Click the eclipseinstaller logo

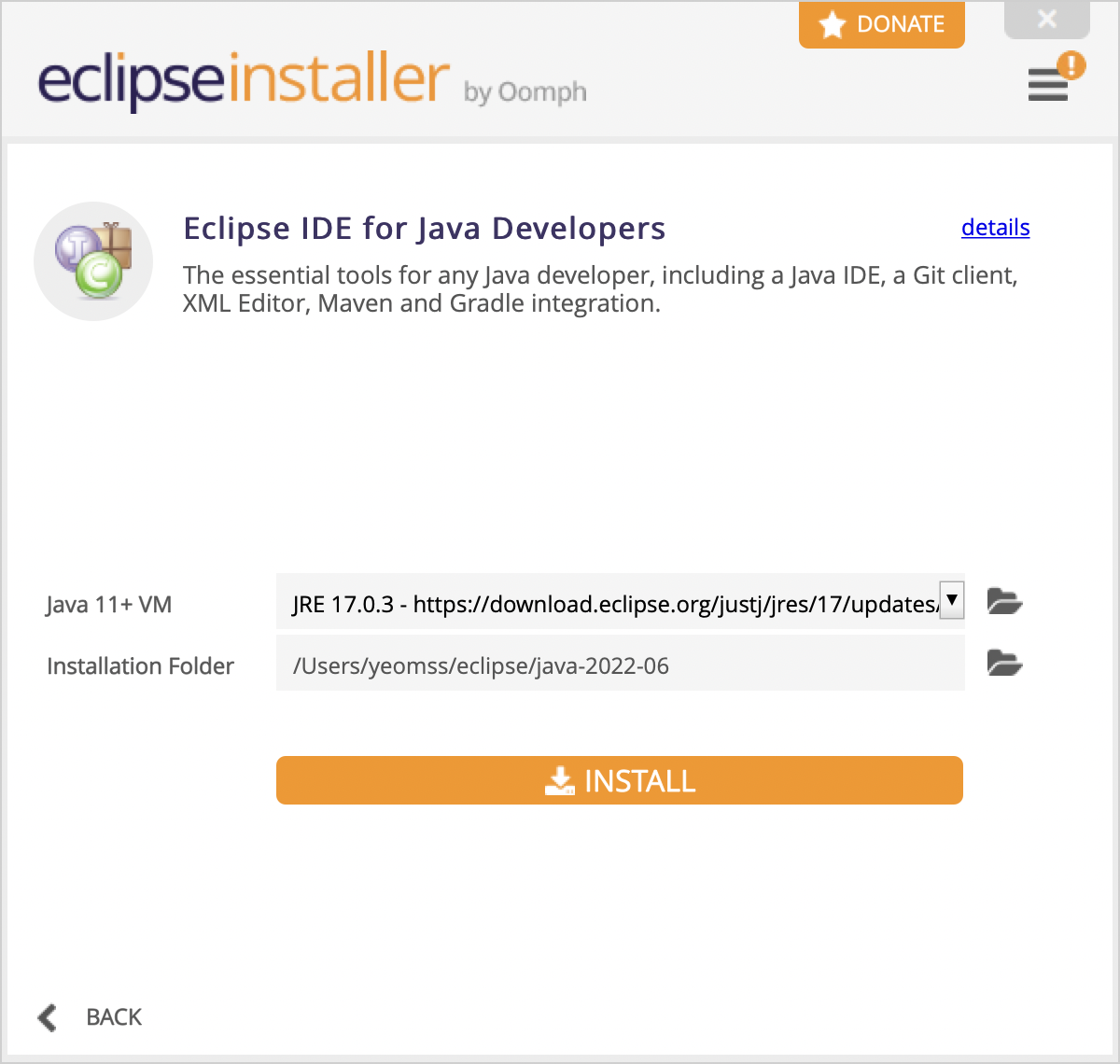click(x=244, y=80)
